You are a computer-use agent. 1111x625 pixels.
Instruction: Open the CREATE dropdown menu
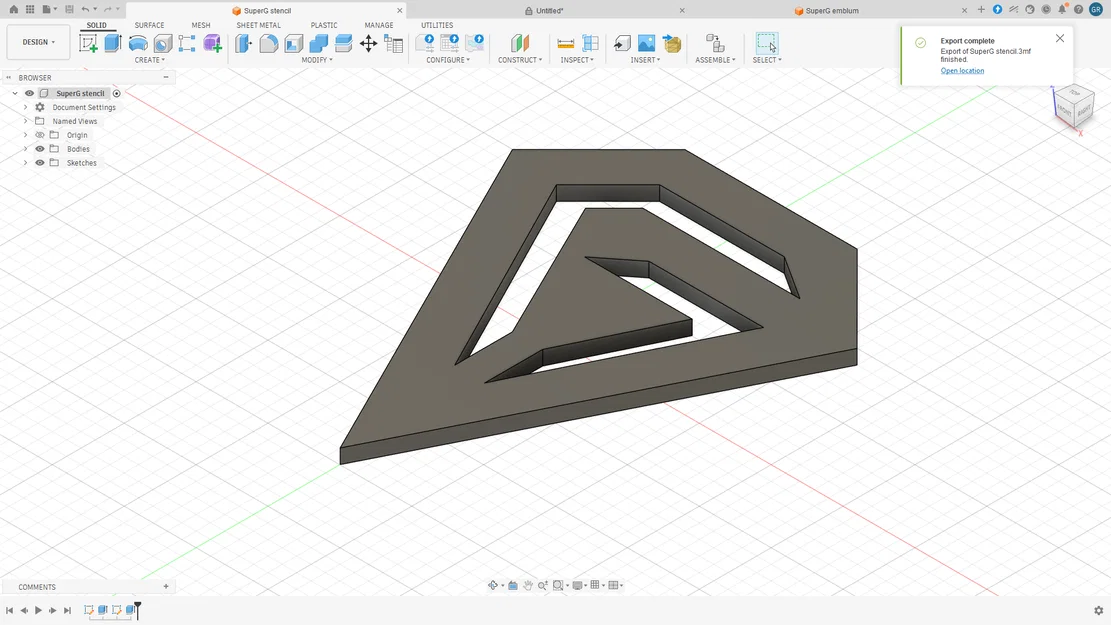click(150, 60)
